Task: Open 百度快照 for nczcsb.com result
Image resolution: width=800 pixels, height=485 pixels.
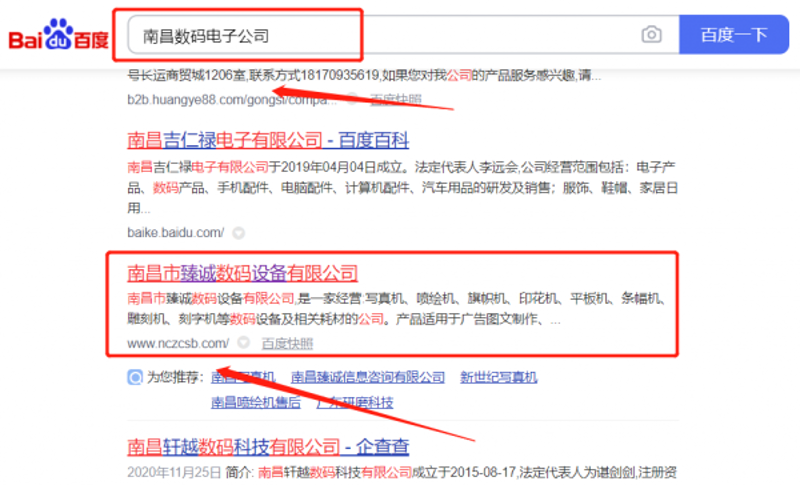Action: point(287,344)
